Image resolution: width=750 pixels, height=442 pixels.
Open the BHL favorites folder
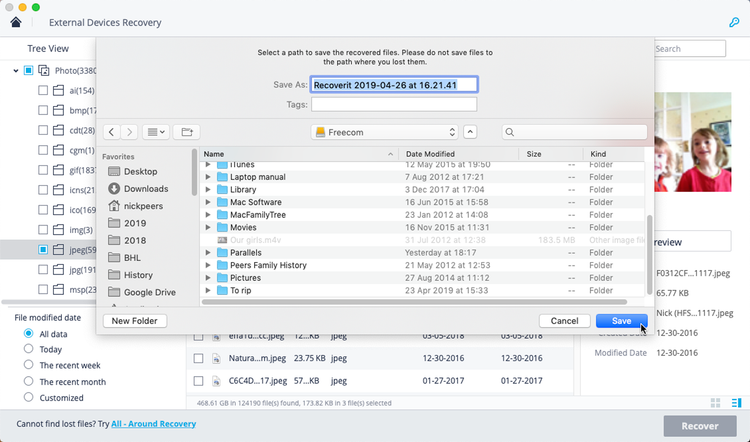click(124, 257)
